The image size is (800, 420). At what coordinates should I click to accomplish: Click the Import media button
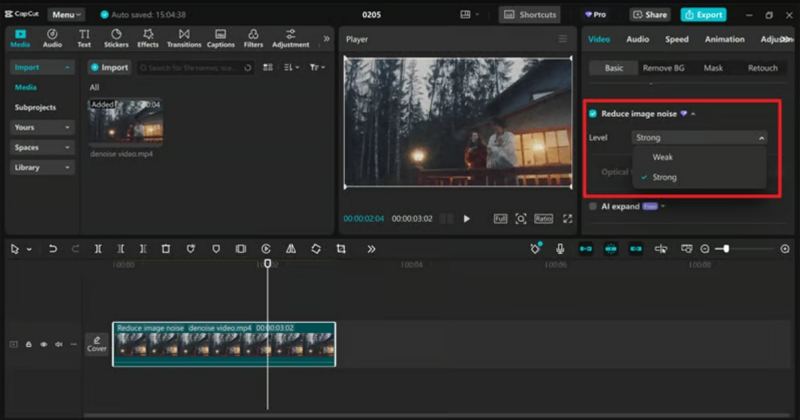[x=109, y=67]
